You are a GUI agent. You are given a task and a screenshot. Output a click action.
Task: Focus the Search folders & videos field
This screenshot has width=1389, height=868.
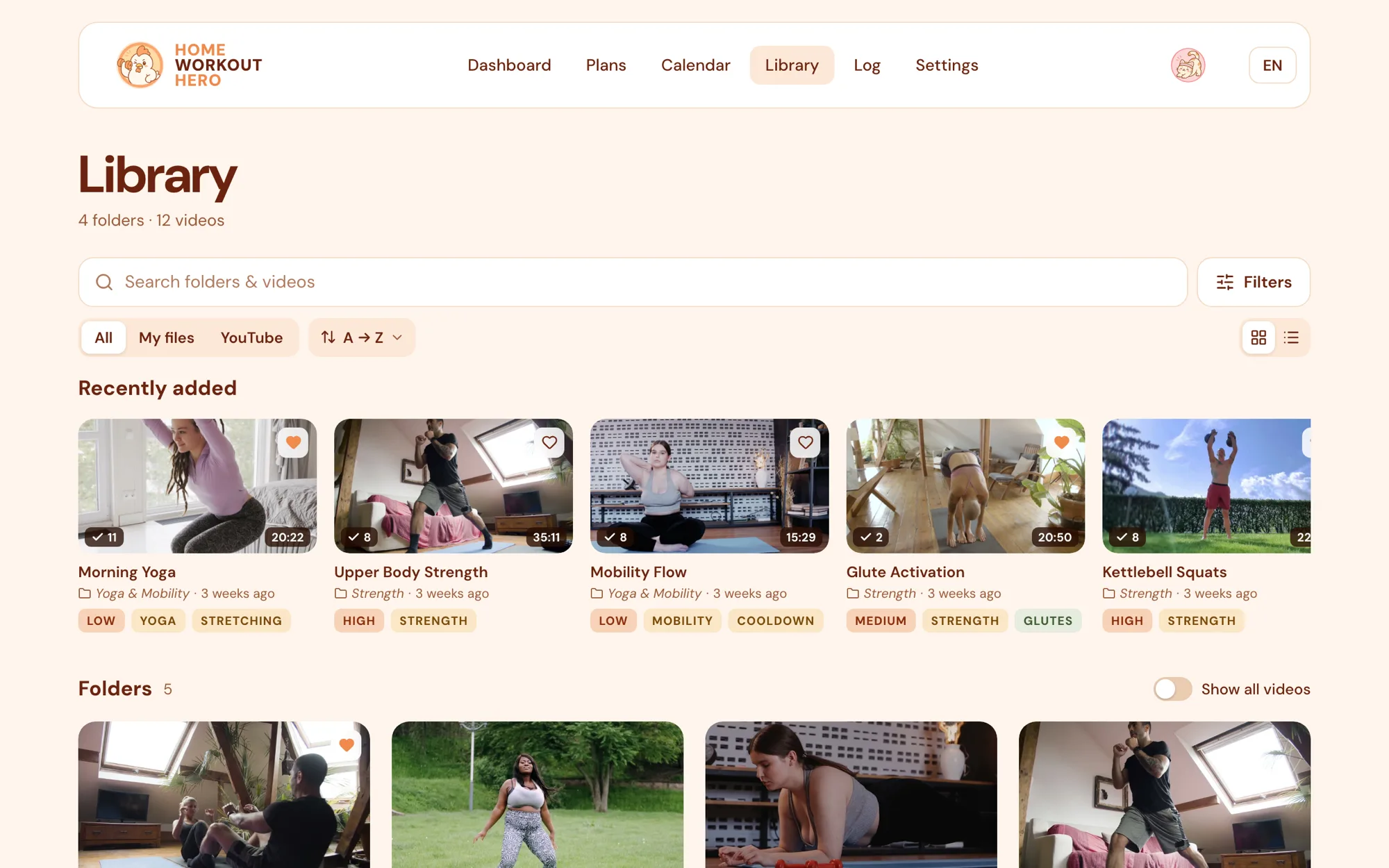click(x=633, y=282)
